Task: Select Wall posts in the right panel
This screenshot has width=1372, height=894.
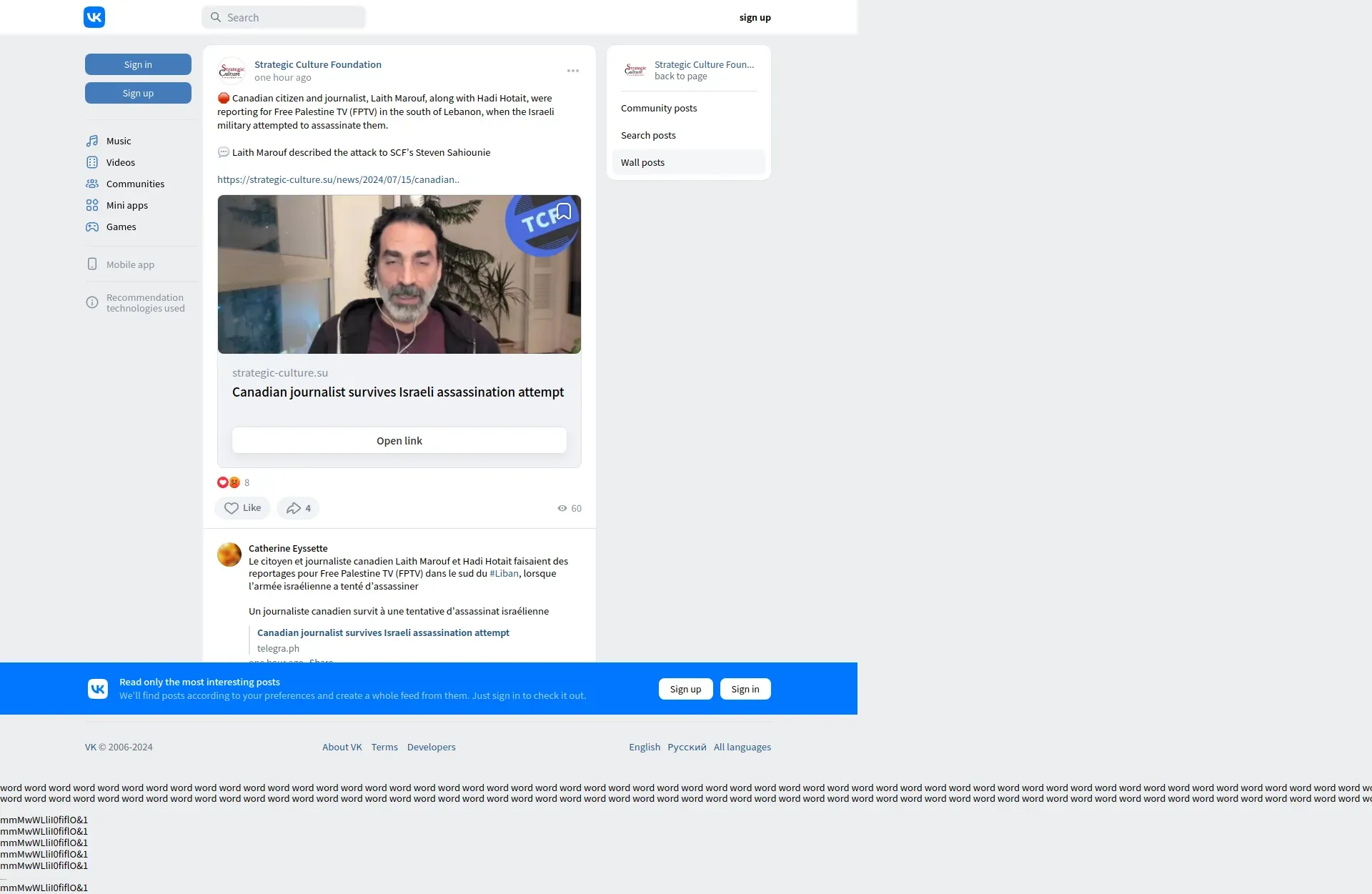Action: (642, 162)
